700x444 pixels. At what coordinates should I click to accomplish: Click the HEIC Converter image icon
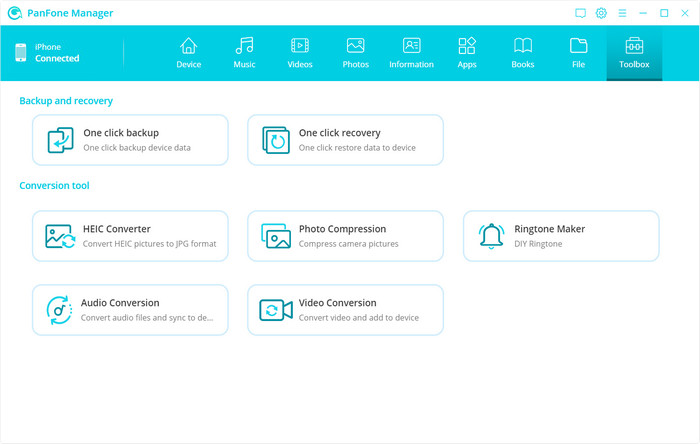(60, 237)
